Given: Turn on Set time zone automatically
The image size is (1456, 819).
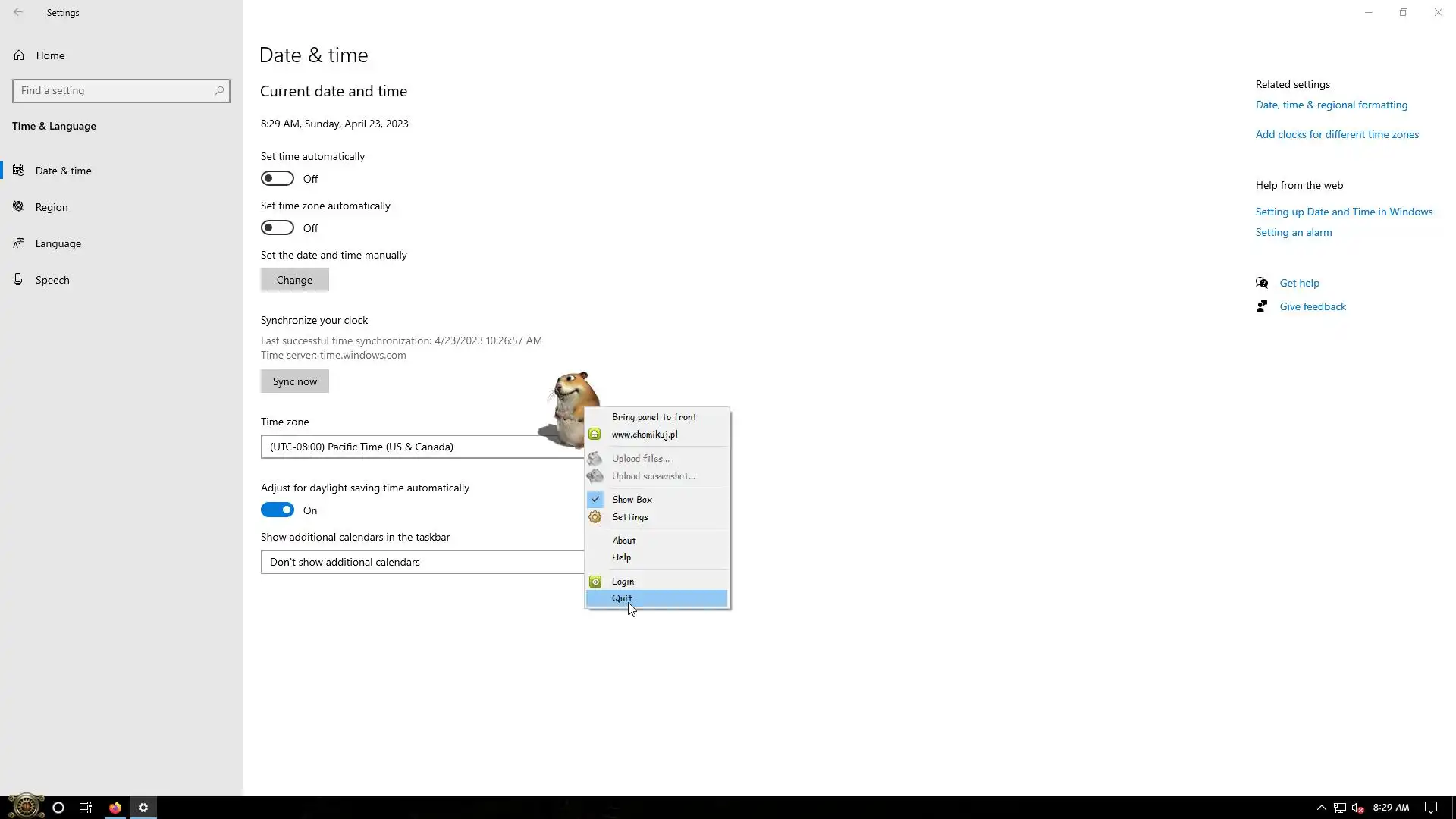Looking at the screenshot, I should click(278, 228).
